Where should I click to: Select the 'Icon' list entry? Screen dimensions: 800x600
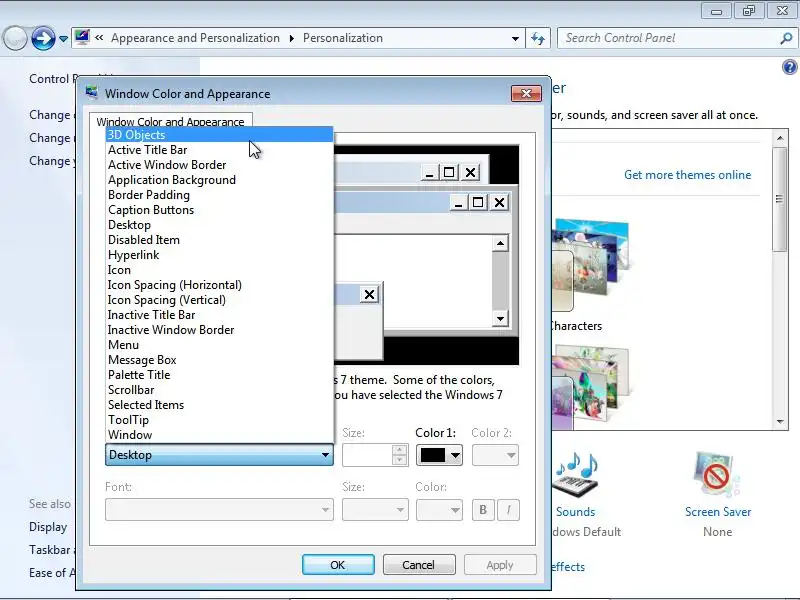(219, 270)
